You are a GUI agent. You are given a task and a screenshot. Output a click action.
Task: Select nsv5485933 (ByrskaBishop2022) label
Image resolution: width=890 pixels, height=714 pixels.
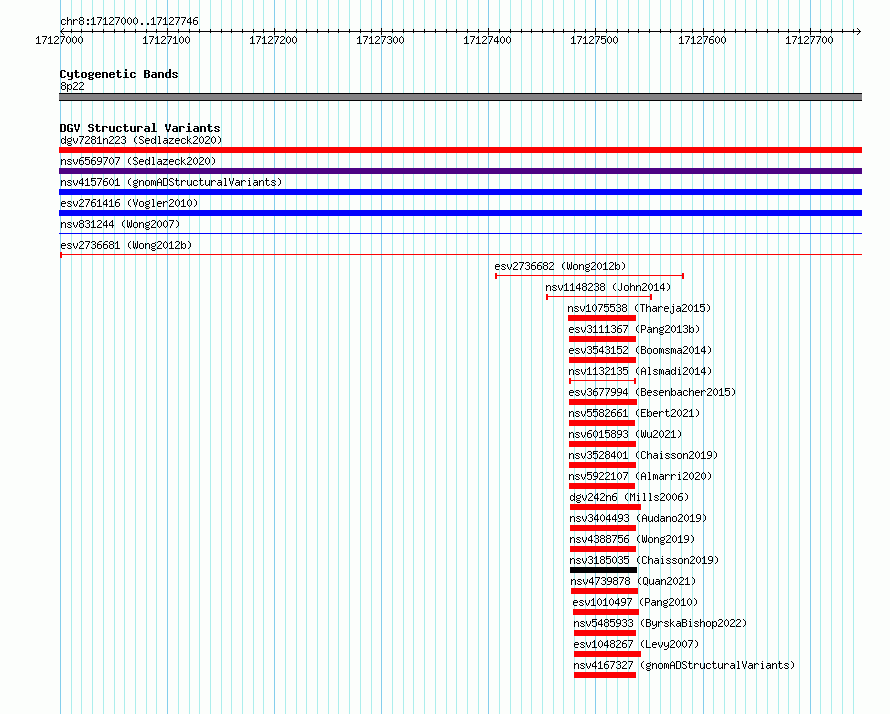click(660, 623)
